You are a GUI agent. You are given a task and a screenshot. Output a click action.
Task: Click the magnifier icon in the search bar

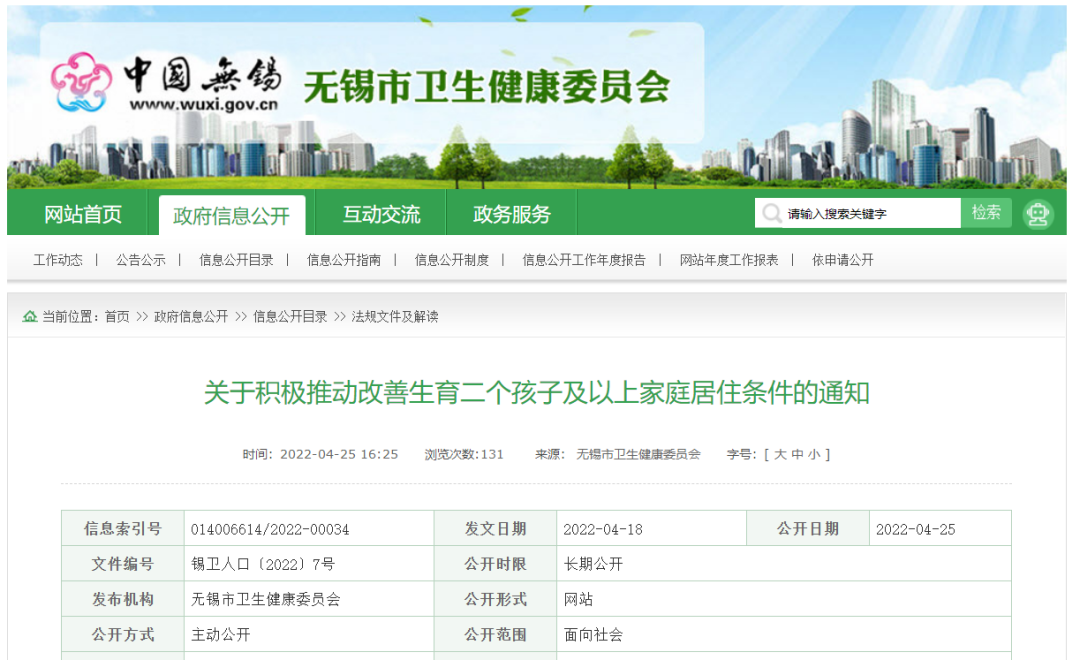(x=771, y=213)
